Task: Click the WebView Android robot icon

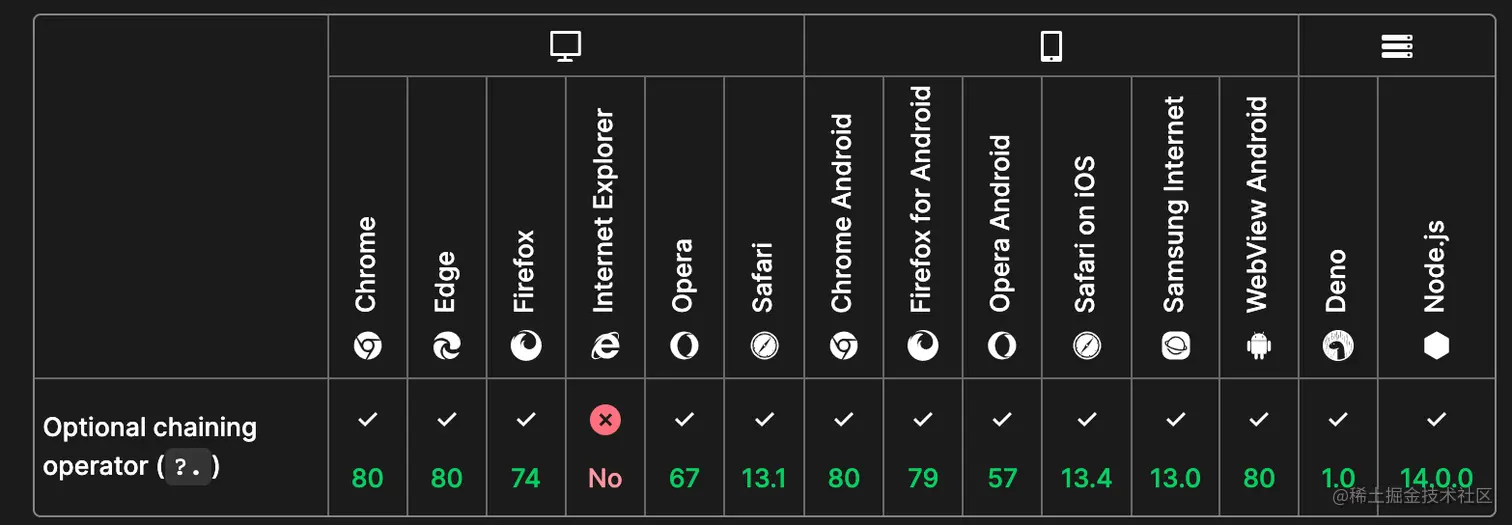Action: 1258,347
